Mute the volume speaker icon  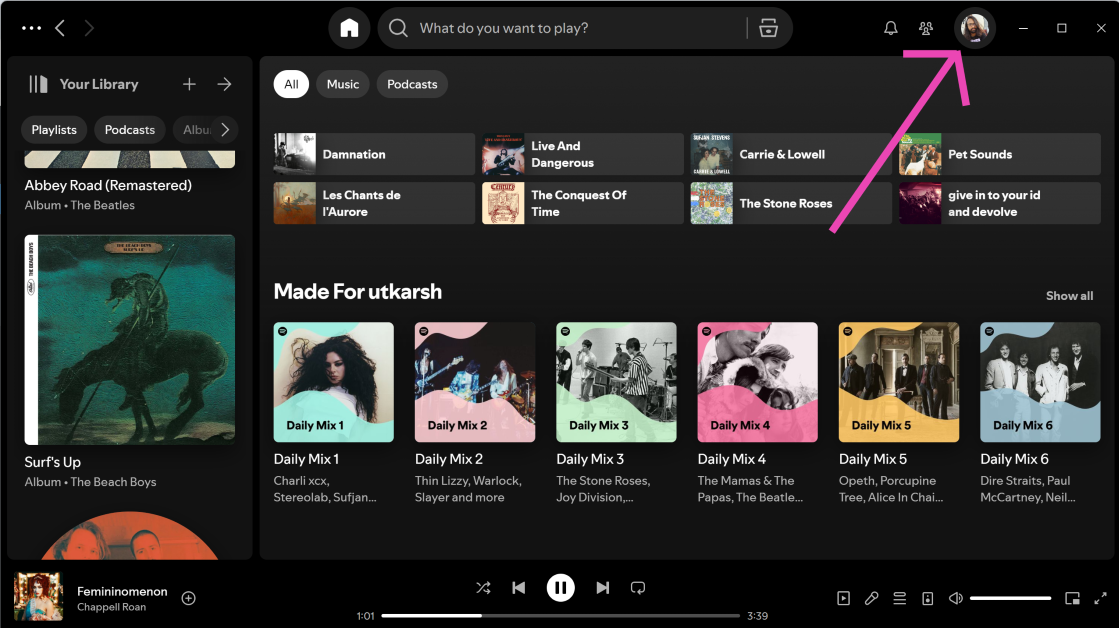(x=955, y=598)
